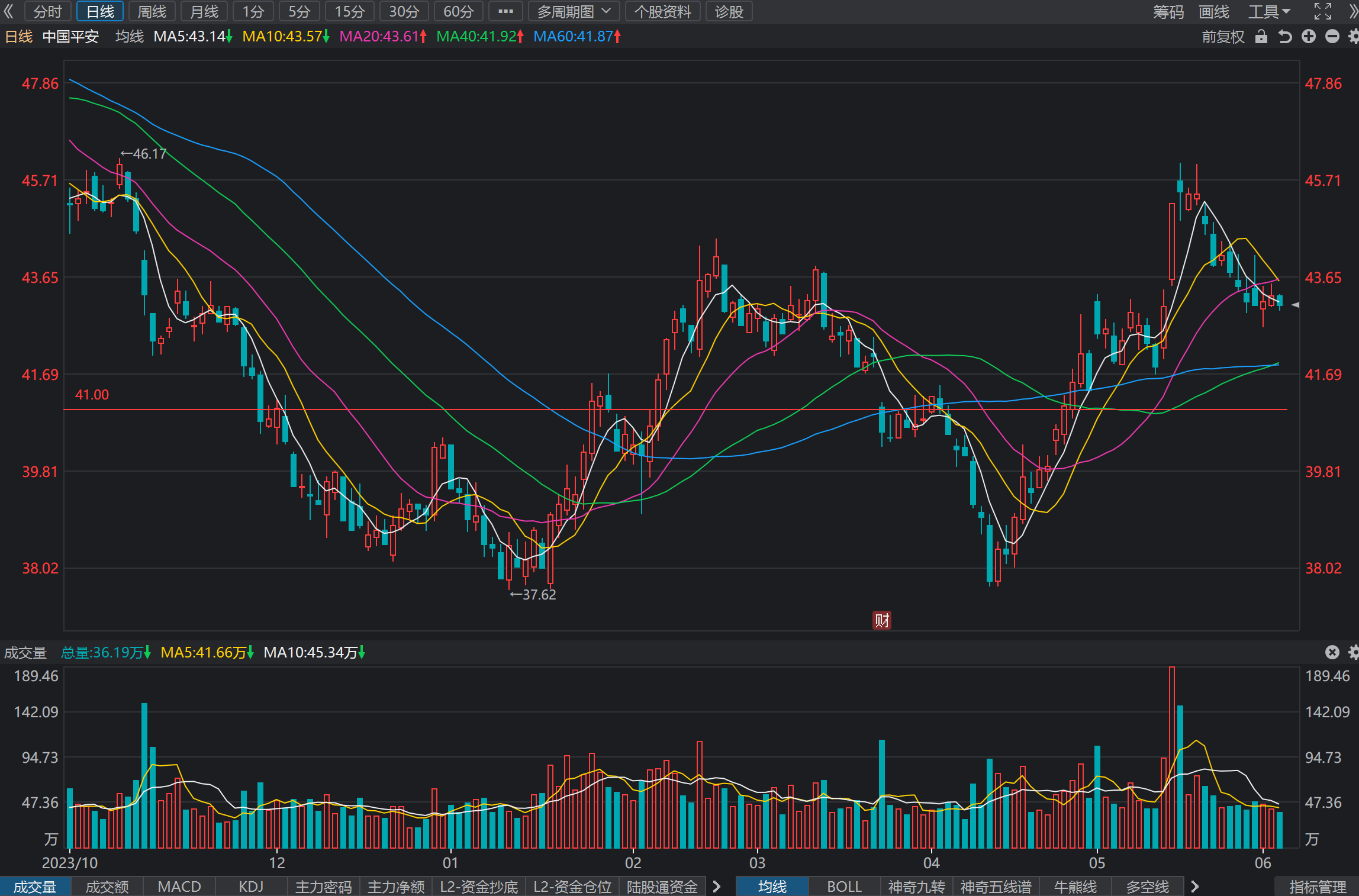Image resolution: width=1359 pixels, height=896 pixels.
Task: Switch to 周线 weekly chart
Action: [152, 11]
